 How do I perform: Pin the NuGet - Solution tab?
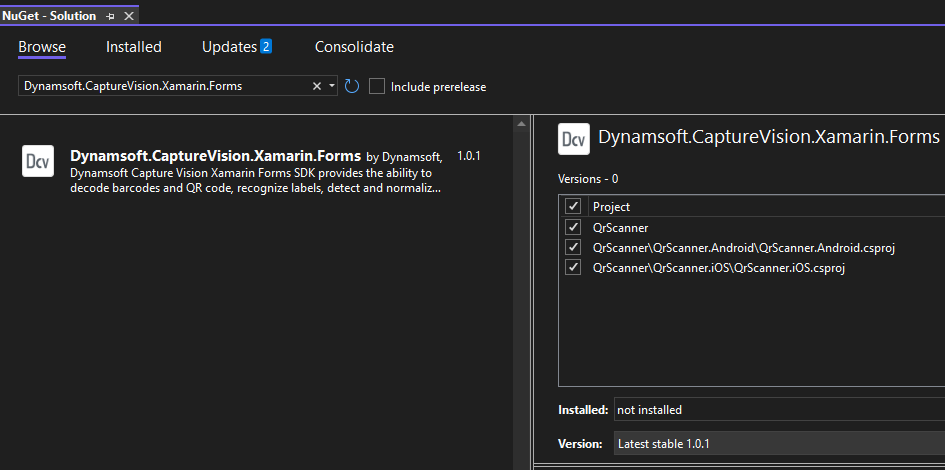click(110, 16)
